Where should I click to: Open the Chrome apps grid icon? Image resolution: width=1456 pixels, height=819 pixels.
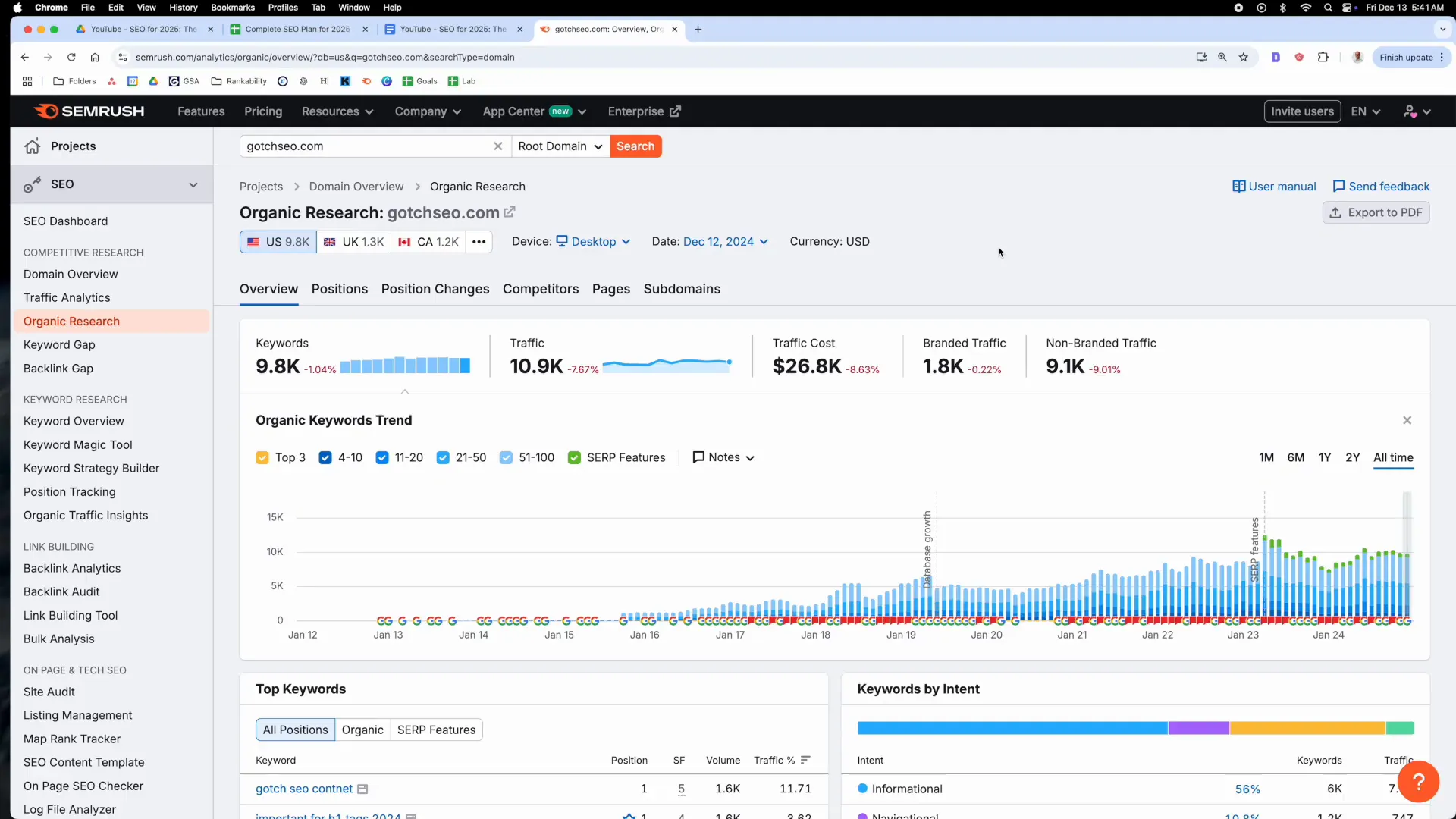[27, 81]
